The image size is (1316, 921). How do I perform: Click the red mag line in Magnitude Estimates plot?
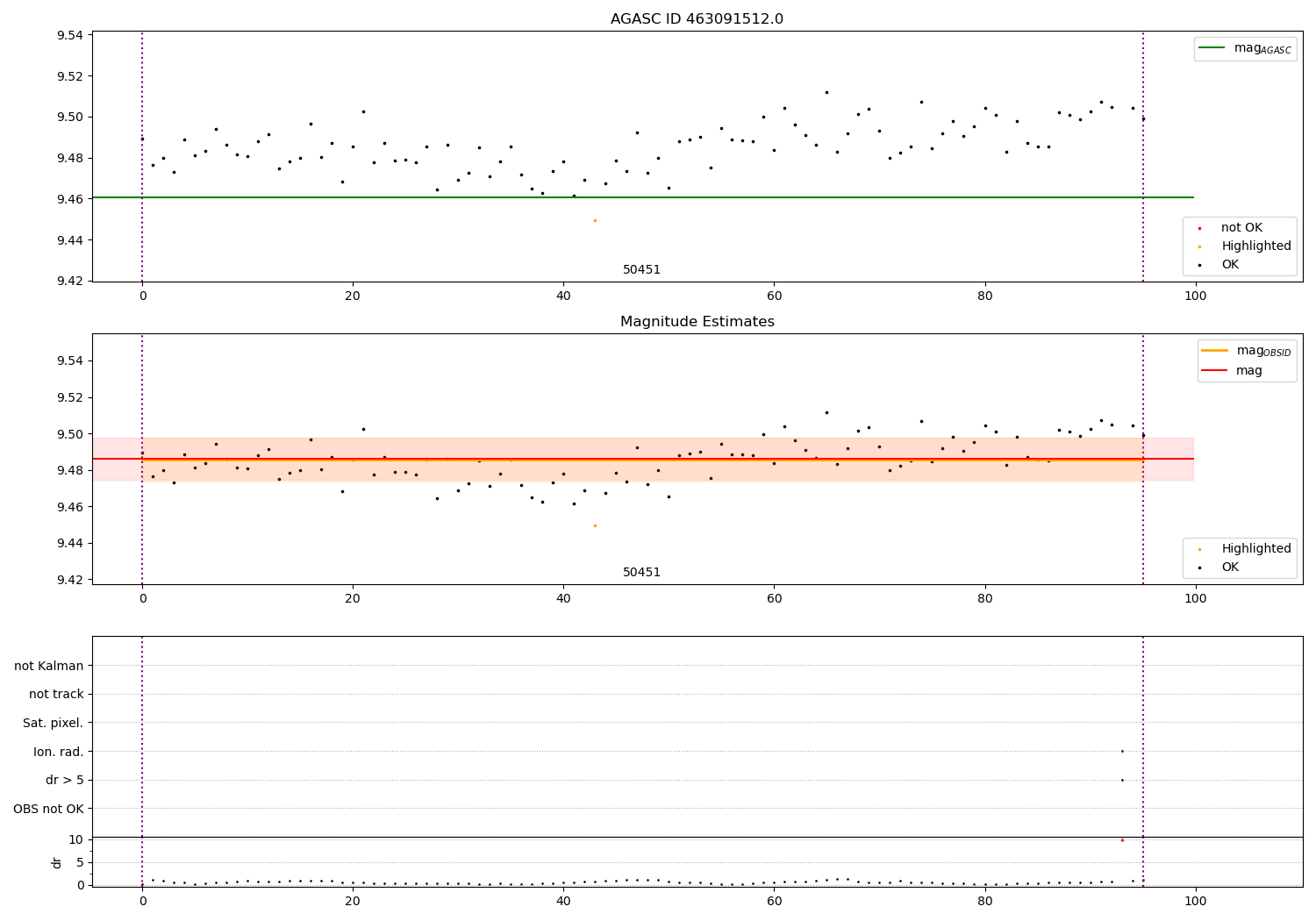pyautogui.click(x=642, y=459)
